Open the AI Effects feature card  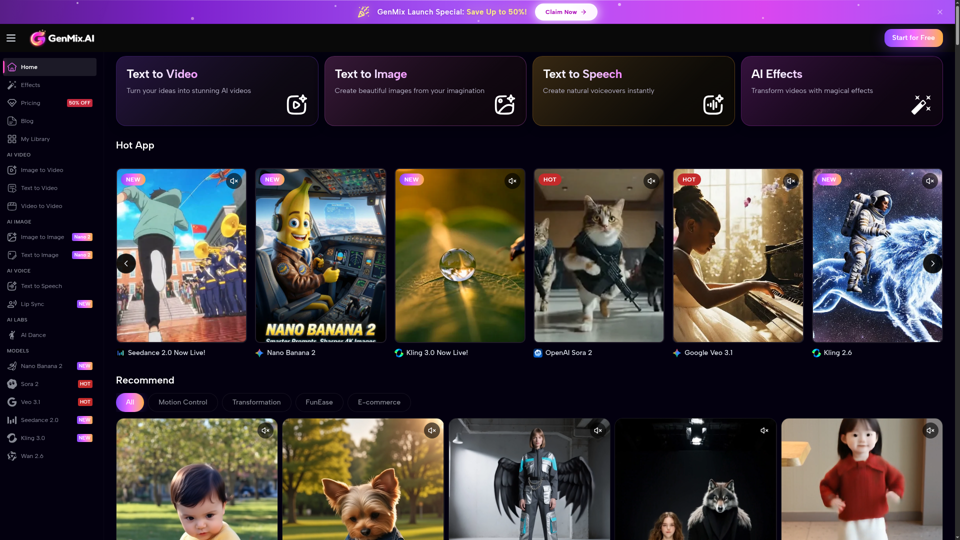tap(842, 91)
